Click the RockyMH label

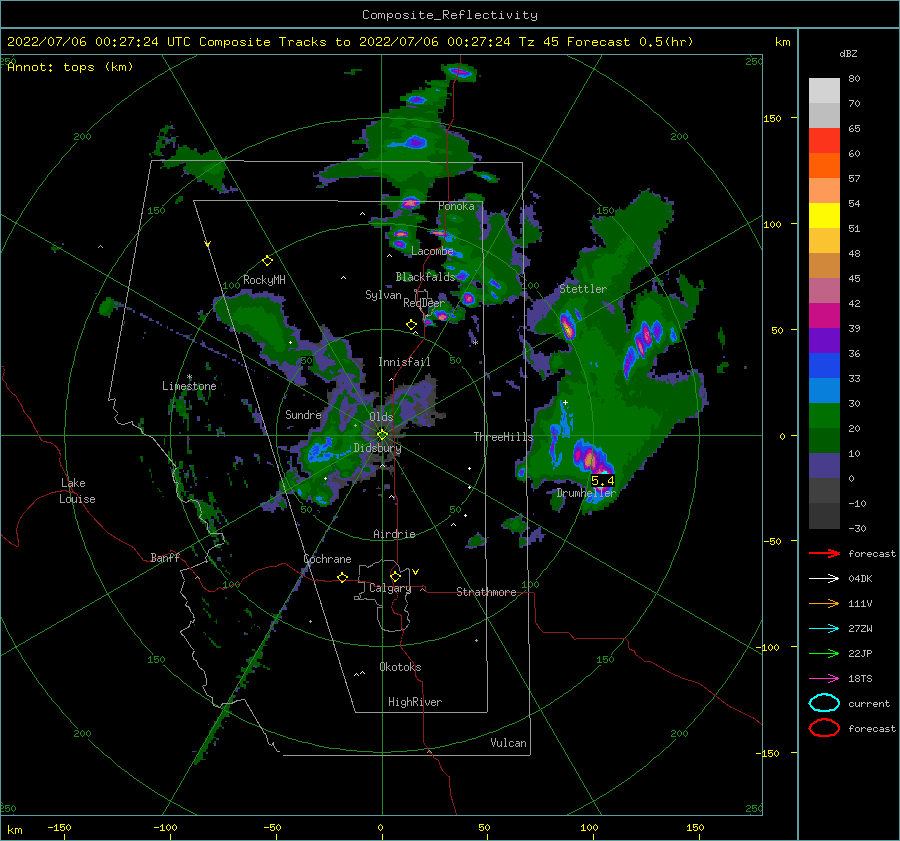pos(264,280)
